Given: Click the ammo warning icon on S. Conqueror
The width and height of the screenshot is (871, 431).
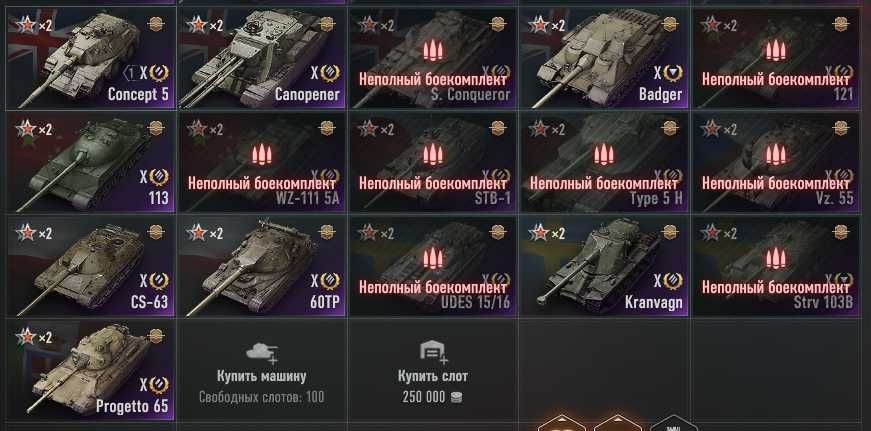Looking at the screenshot, I should [433, 51].
